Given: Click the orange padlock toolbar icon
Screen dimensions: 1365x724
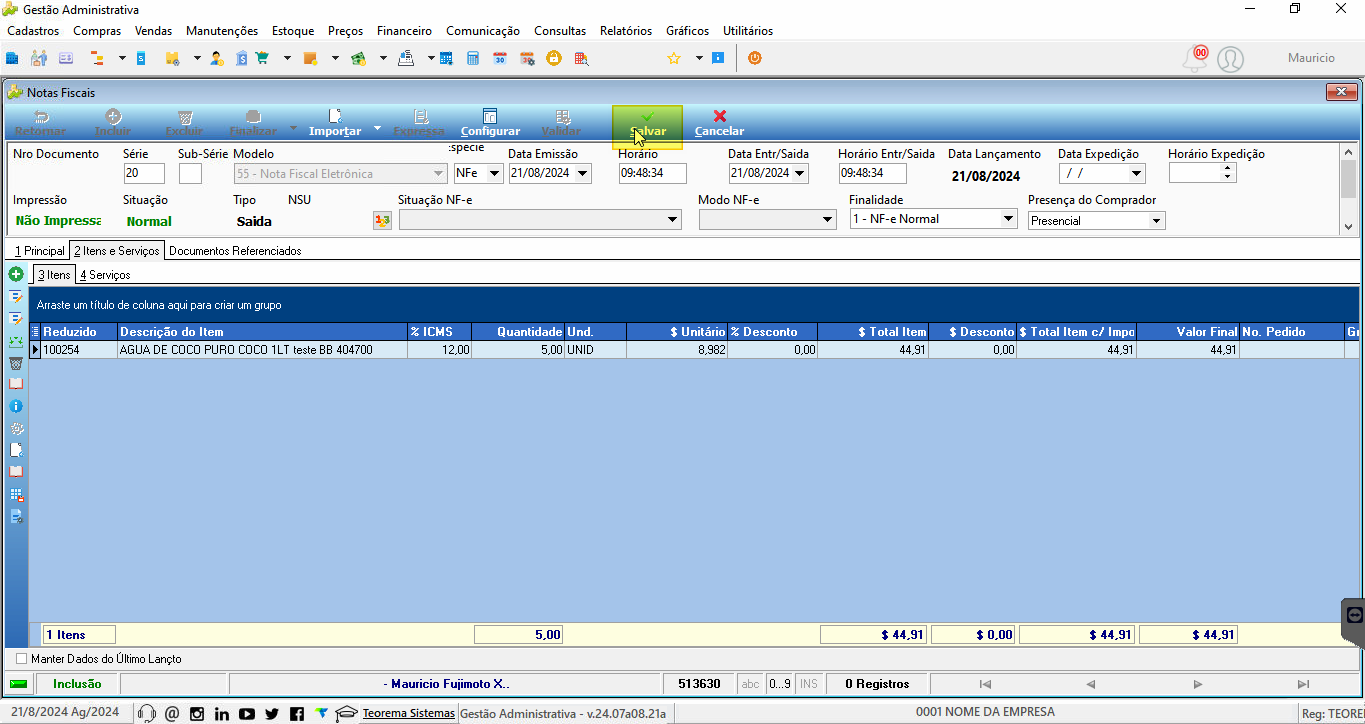Looking at the screenshot, I should 554,58.
